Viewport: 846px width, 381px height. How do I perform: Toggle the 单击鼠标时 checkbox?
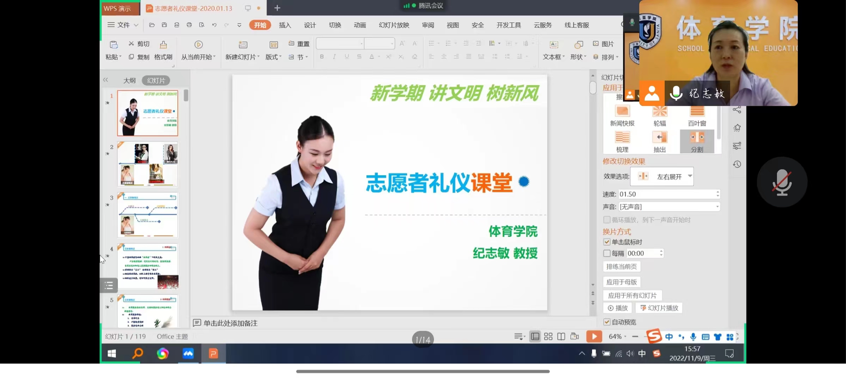[607, 242]
